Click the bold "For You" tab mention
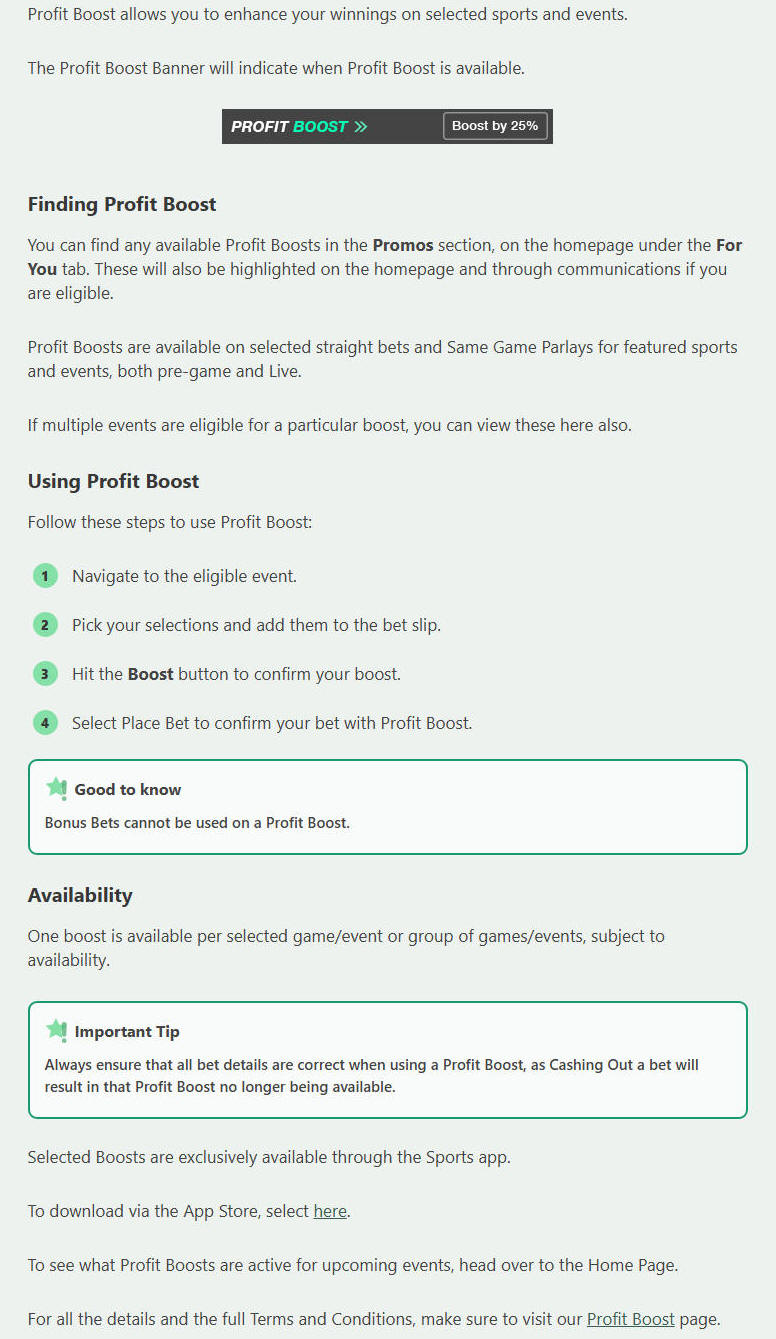This screenshot has width=776, height=1339. (729, 245)
